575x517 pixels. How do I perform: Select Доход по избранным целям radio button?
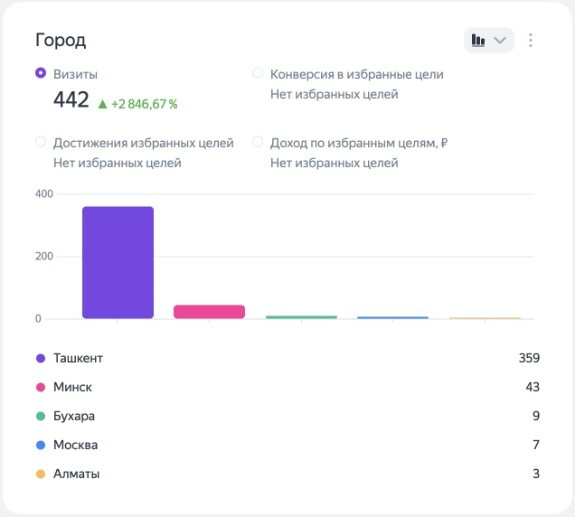coord(257,142)
